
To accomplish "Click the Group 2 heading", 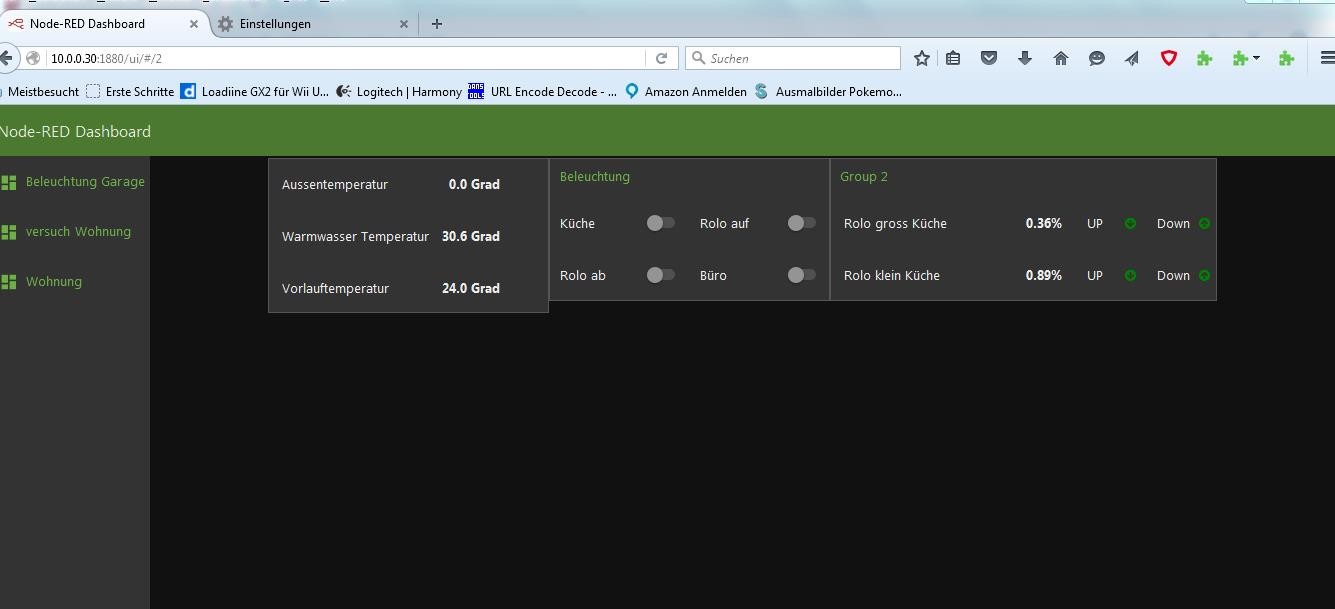I will (864, 176).
